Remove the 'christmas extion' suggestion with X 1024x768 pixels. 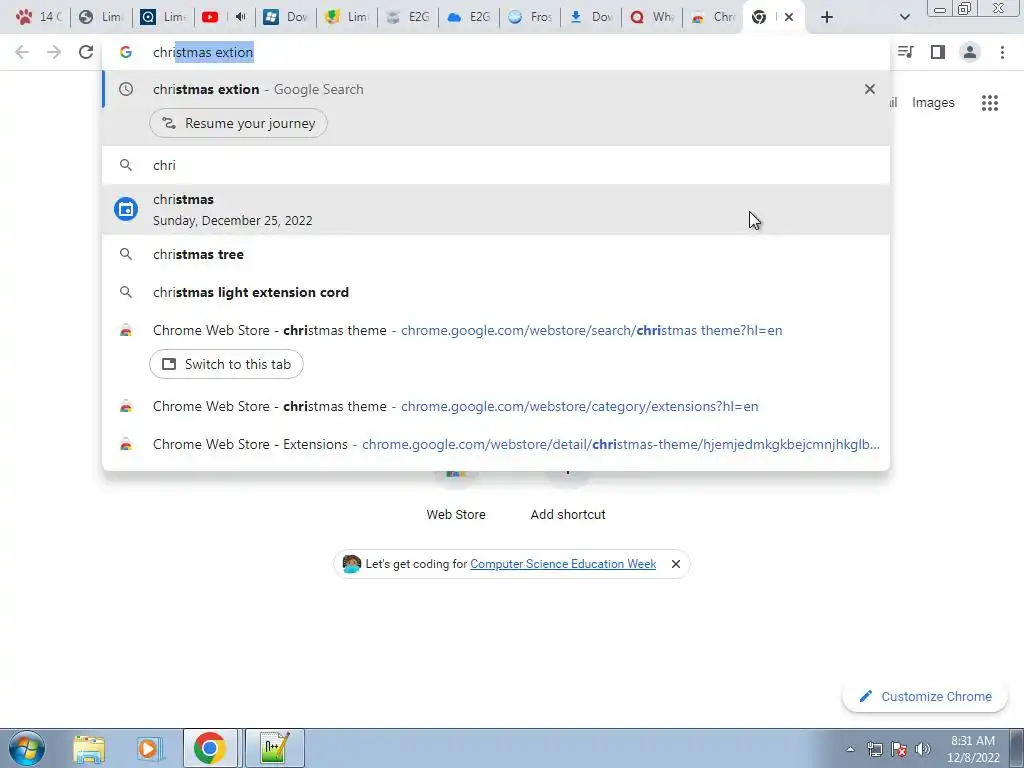pos(869,89)
